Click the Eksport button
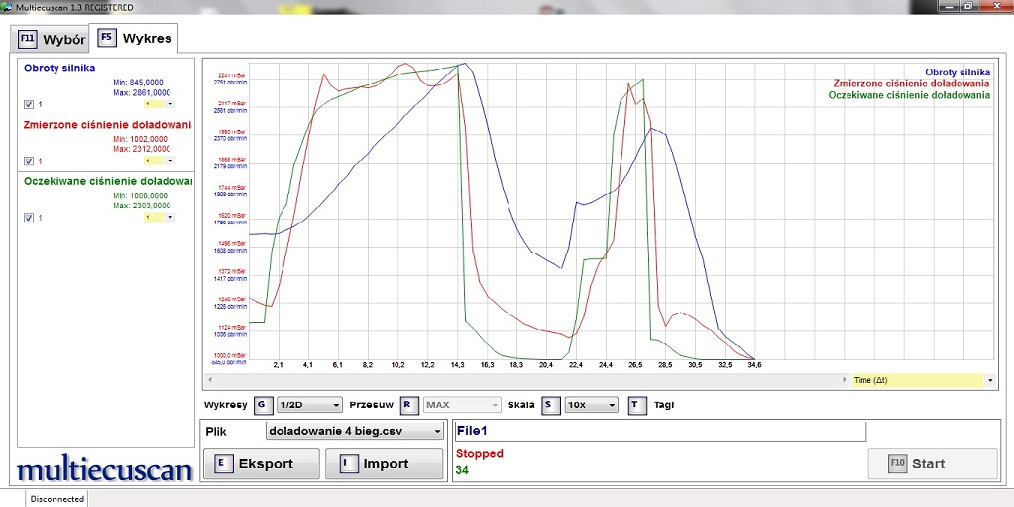1014x507 pixels. 261,464
